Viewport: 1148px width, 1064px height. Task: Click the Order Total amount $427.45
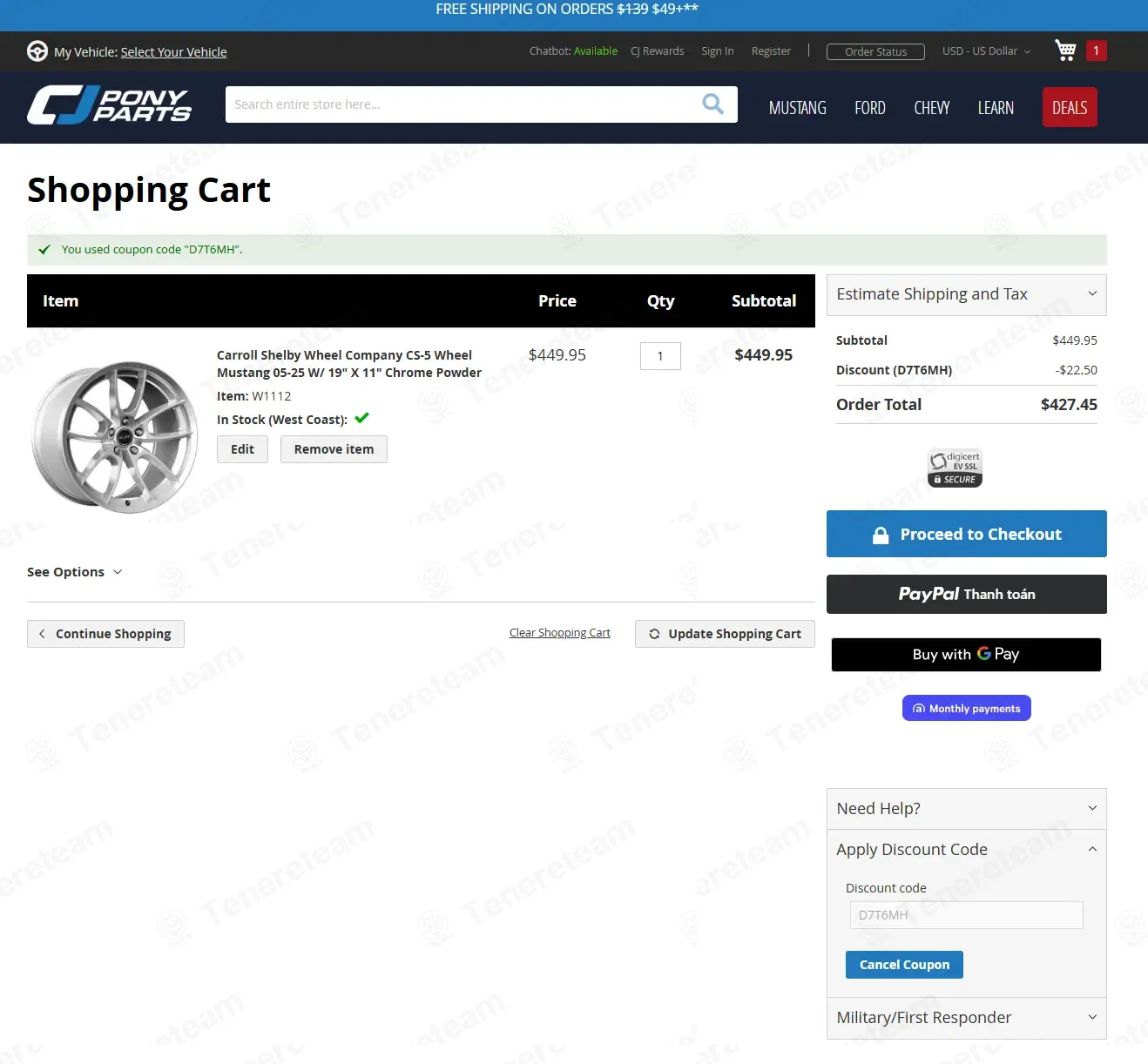coord(1069,405)
